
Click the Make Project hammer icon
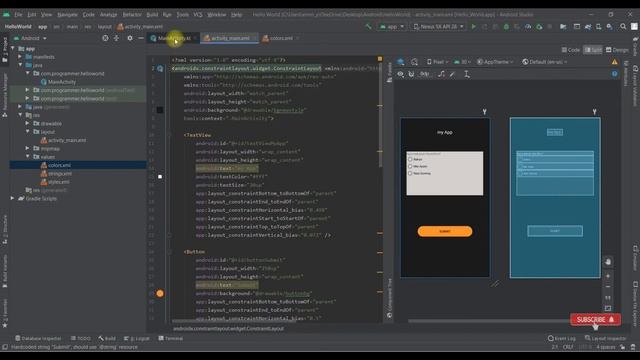click(369, 27)
